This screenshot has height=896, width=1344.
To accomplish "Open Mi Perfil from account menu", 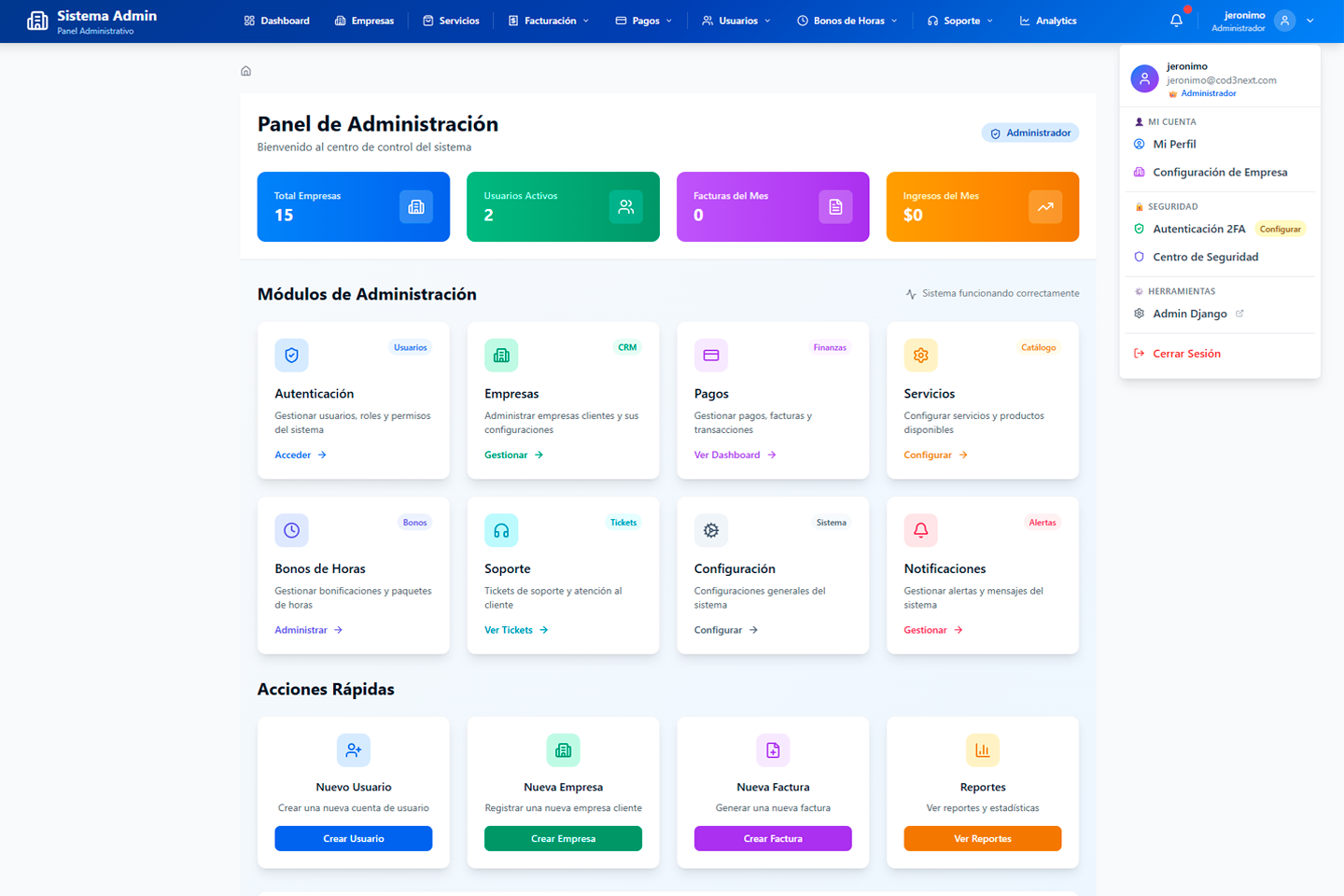I will coord(1174,144).
